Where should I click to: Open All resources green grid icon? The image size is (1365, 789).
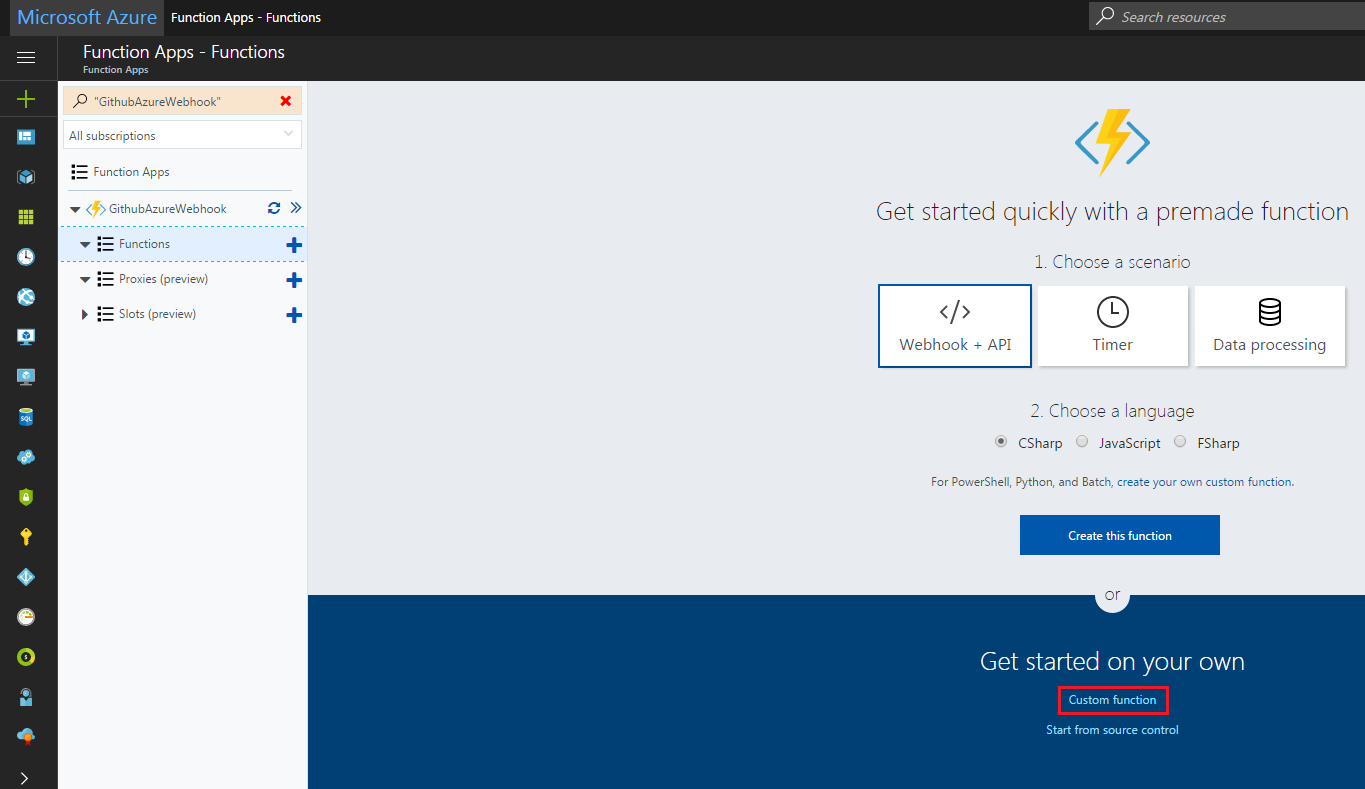click(26, 217)
